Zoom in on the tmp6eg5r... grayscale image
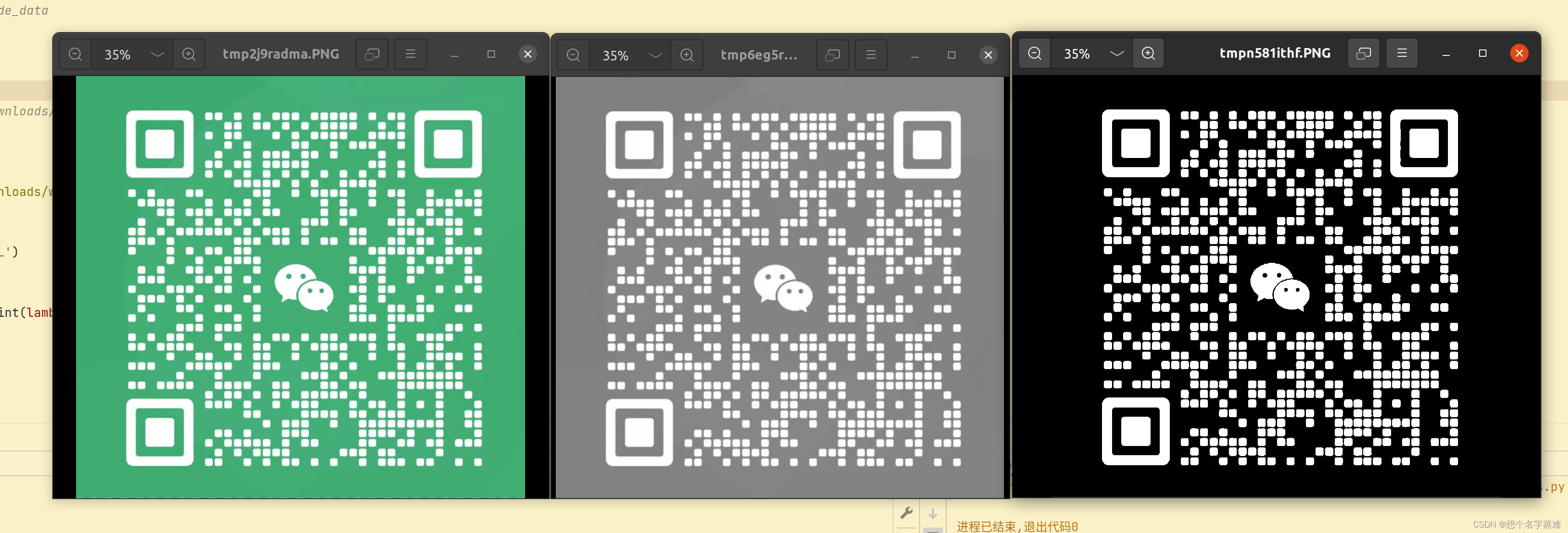 pos(686,55)
